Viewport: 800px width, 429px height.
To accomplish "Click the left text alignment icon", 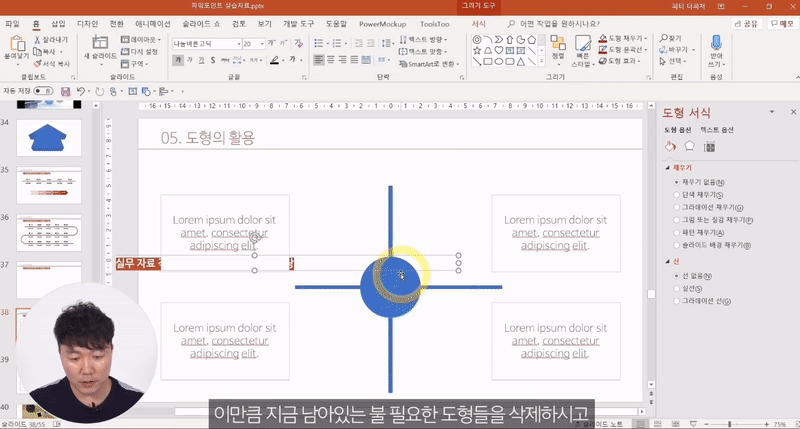I will click(x=319, y=60).
